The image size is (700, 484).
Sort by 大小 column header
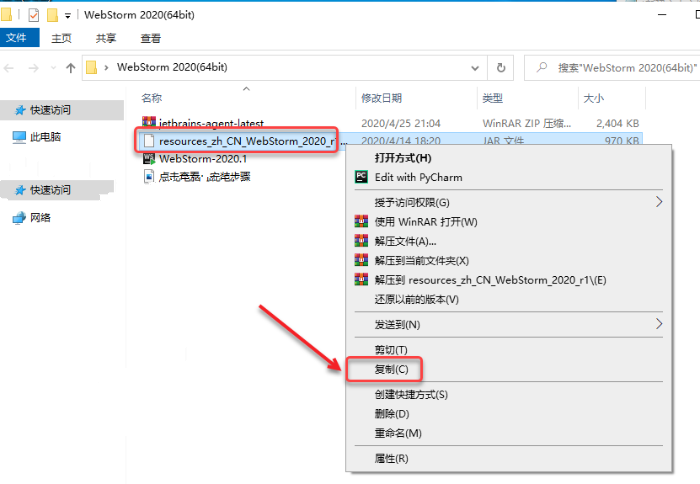[x=594, y=98]
